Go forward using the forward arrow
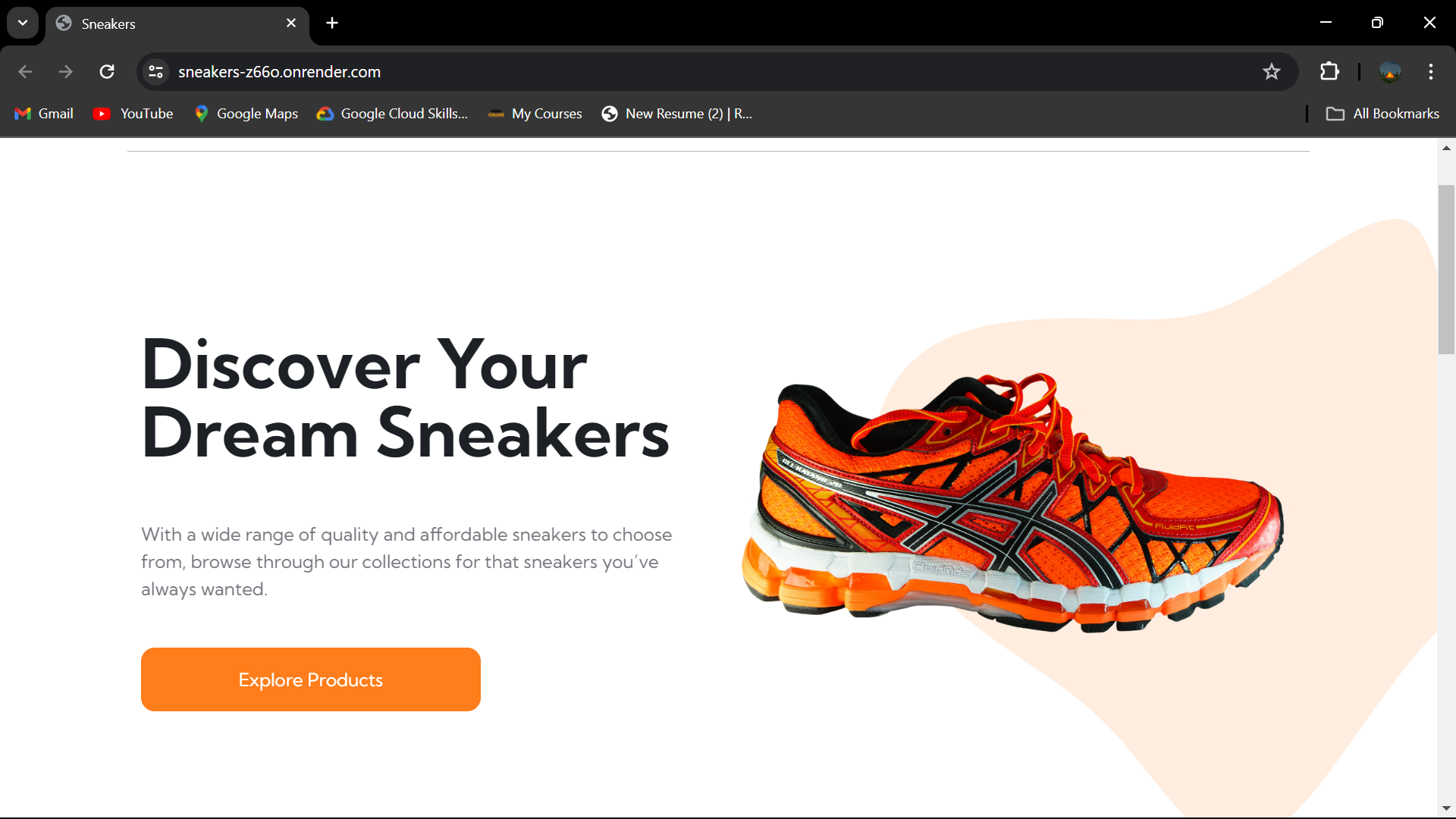 [66, 71]
